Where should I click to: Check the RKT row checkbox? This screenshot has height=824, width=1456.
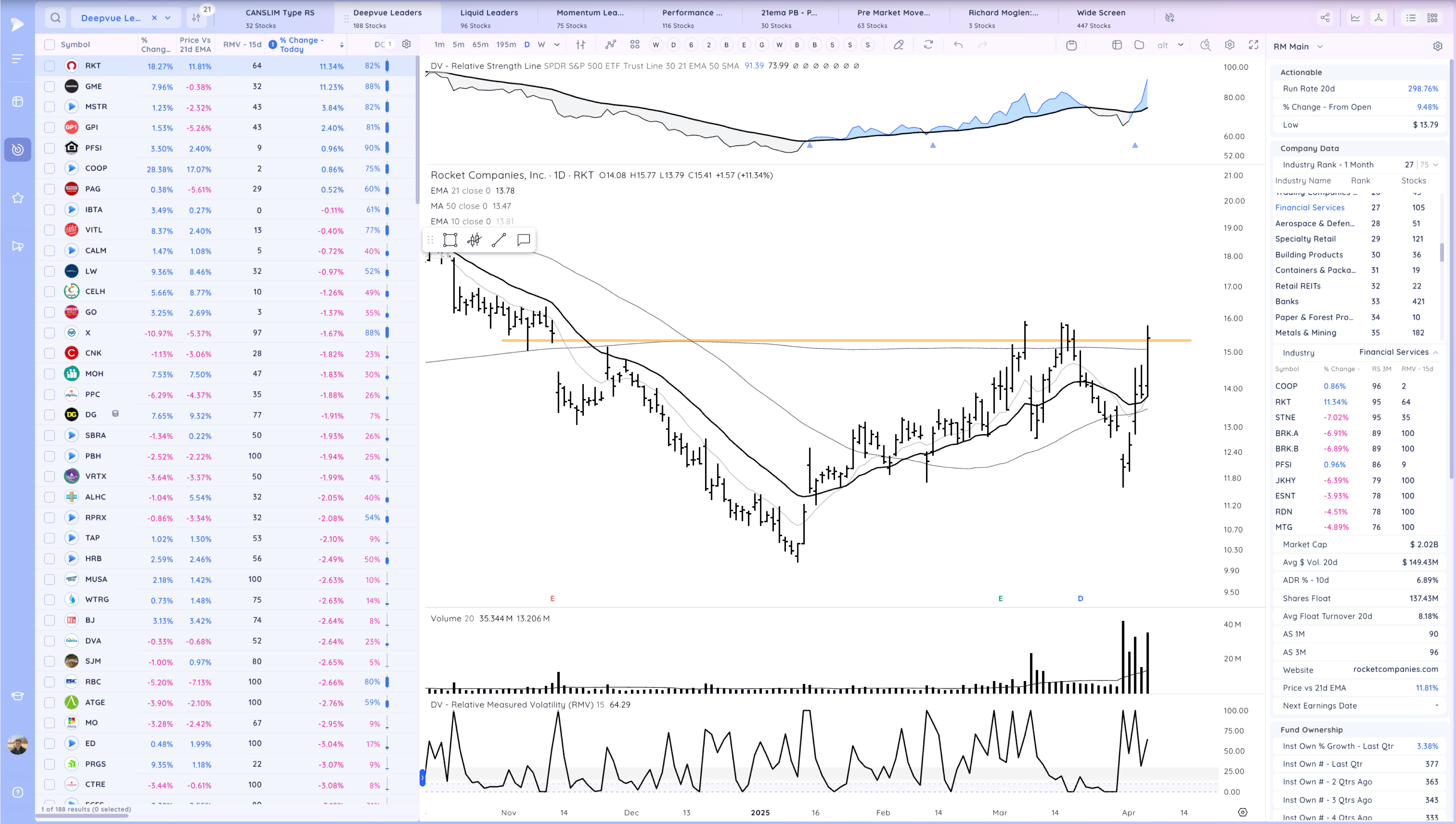[50, 66]
